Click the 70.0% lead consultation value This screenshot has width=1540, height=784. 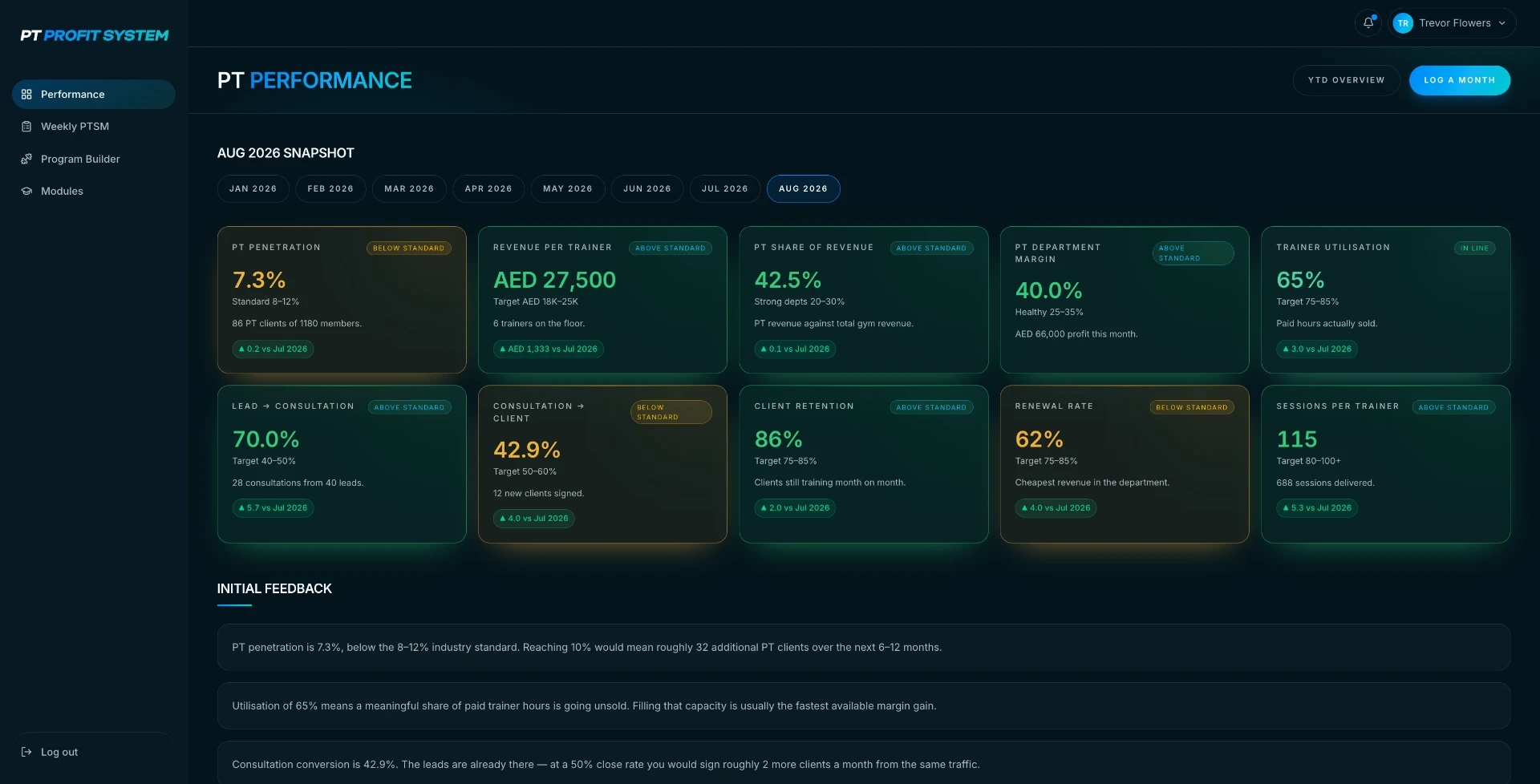click(265, 439)
